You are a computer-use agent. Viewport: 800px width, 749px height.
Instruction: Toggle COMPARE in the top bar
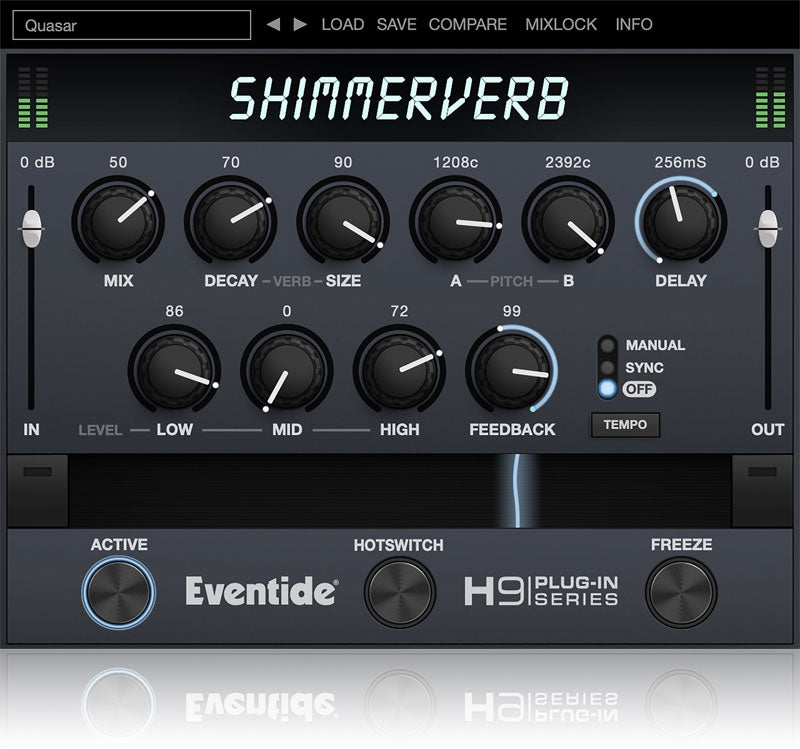pos(467,24)
